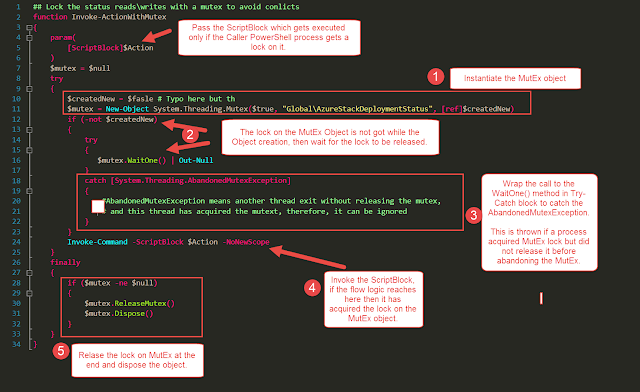The width and height of the screenshot is (640, 392).
Task: Click '$null' on line 7
Action: [99, 68]
